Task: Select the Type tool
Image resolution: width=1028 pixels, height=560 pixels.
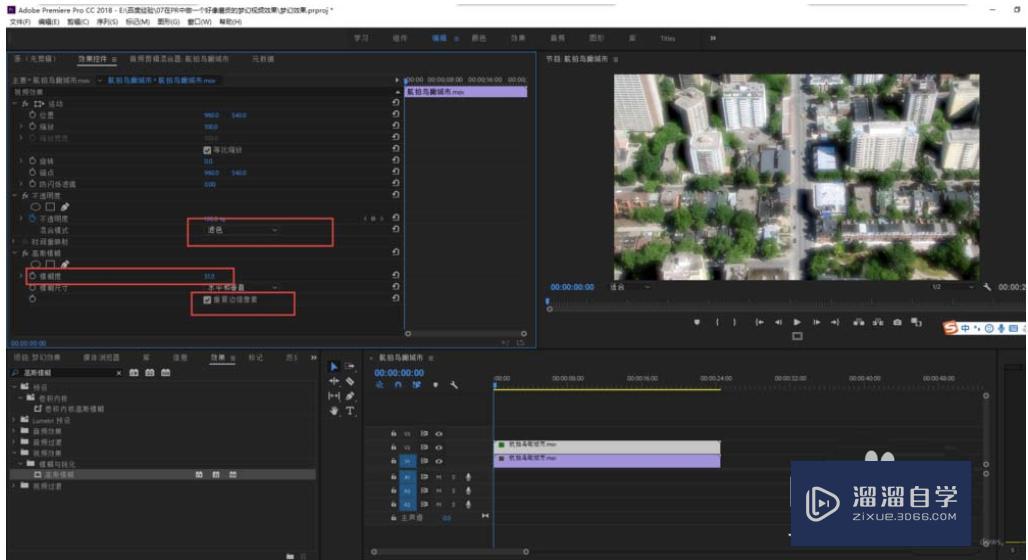Action: (x=350, y=411)
